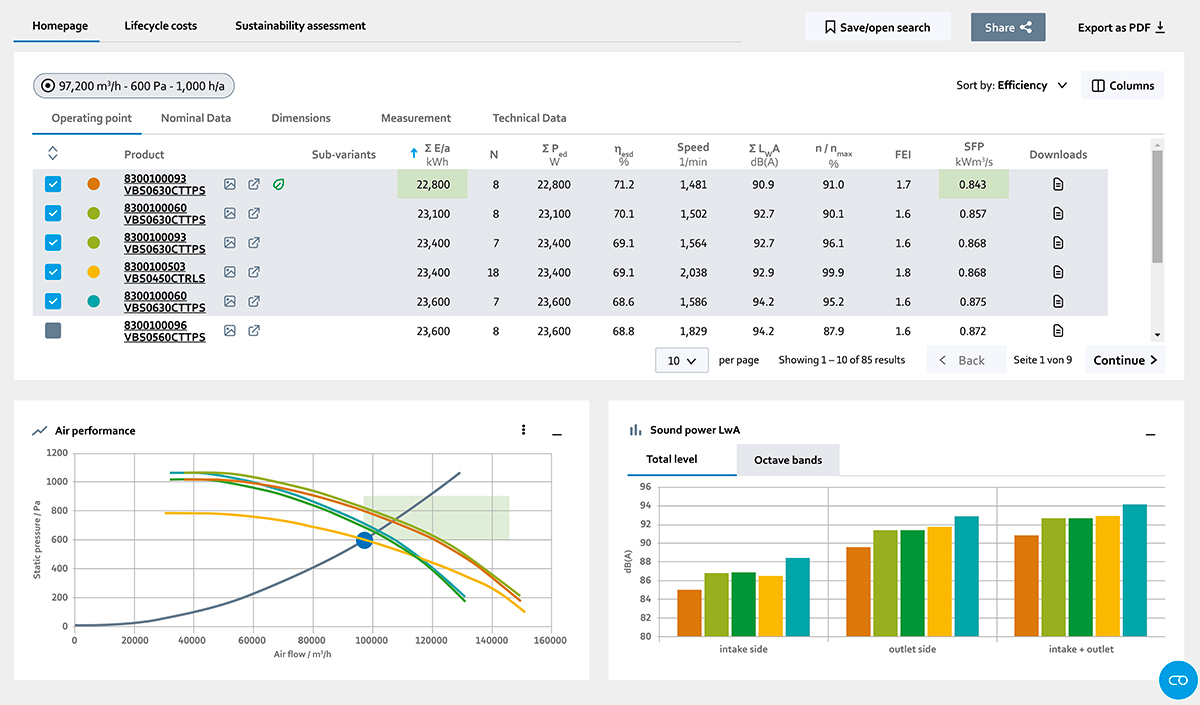Open product link 8300100503 VBS0450CTRLS
This screenshot has height=705, width=1200.
pyautogui.click(x=164, y=272)
